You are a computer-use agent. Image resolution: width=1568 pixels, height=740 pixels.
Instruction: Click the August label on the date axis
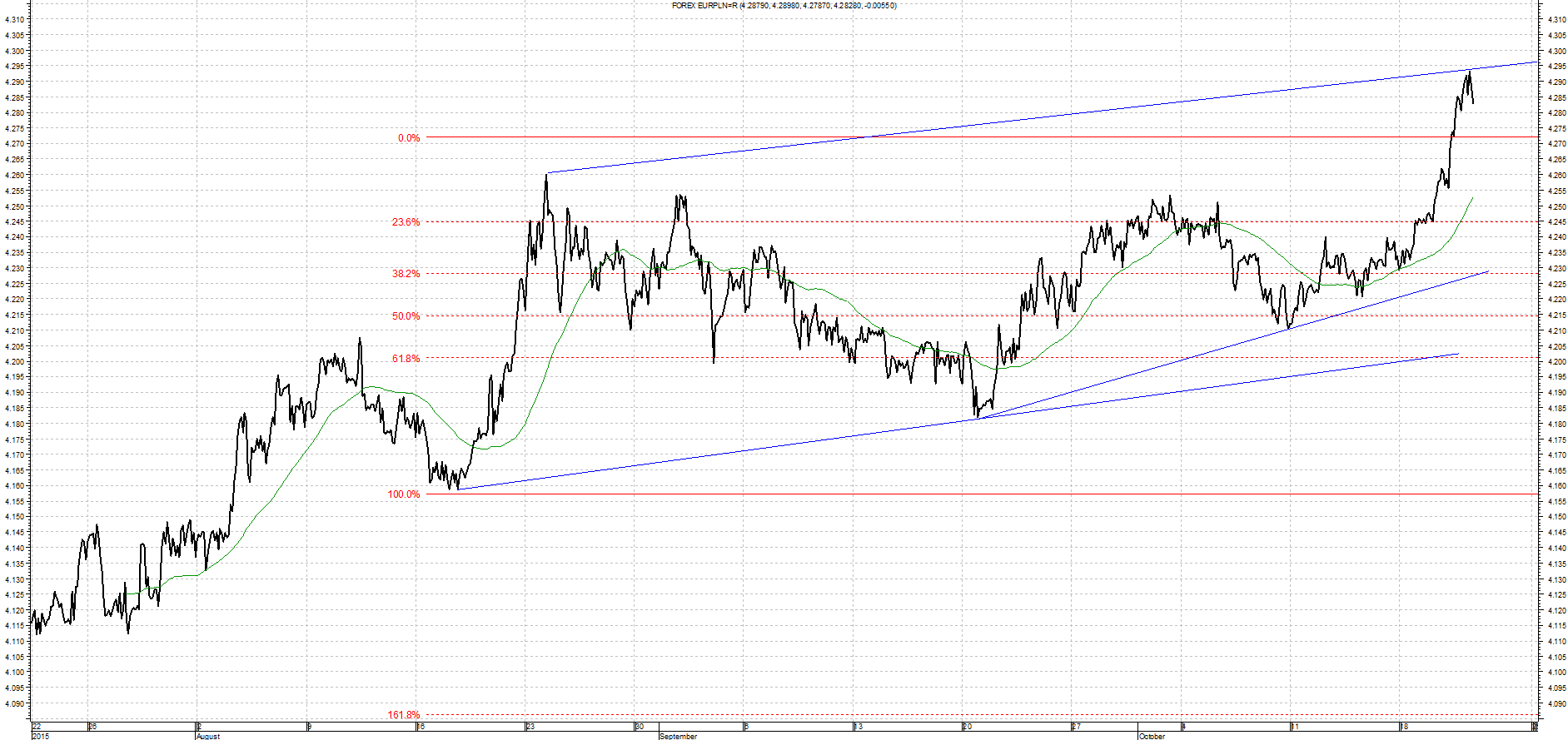(208, 736)
